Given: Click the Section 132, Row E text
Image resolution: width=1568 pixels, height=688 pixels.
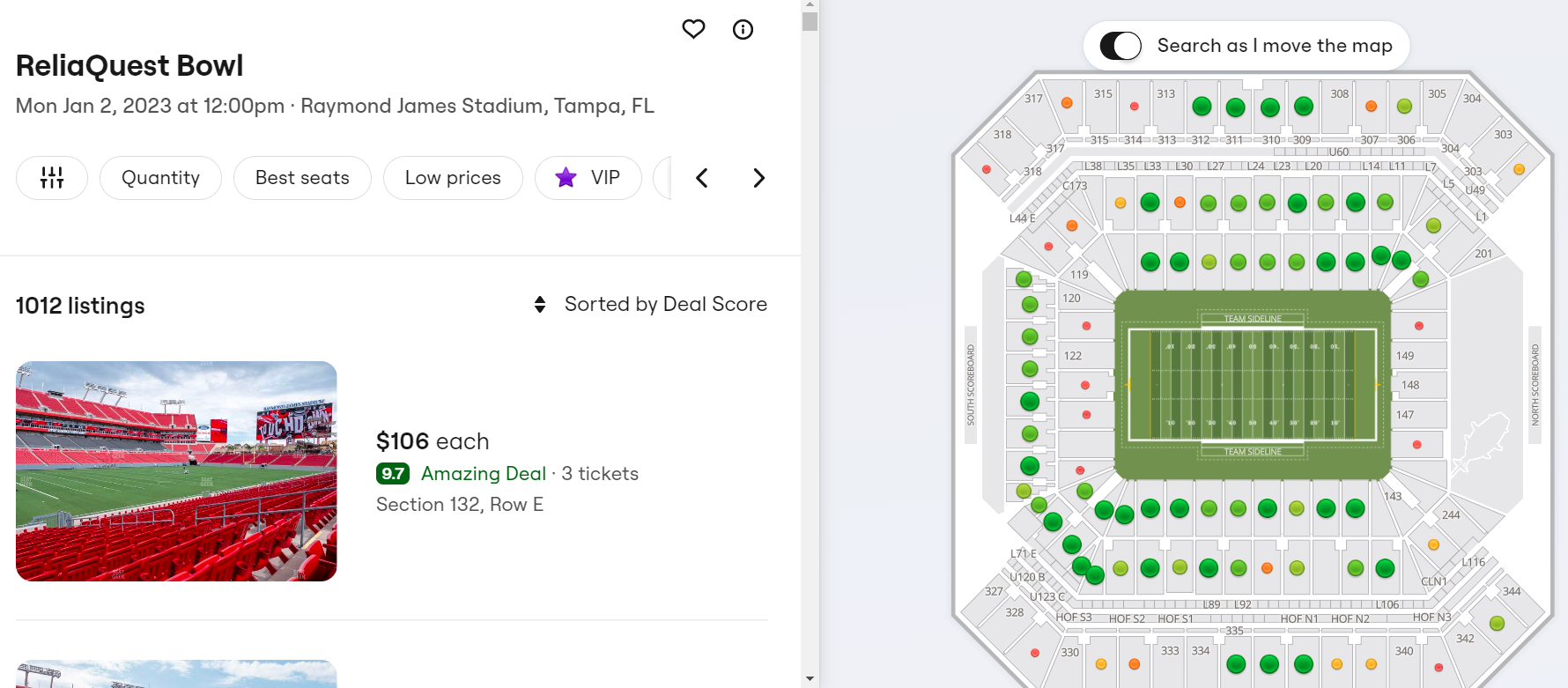Looking at the screenshot, I should 460,505.
